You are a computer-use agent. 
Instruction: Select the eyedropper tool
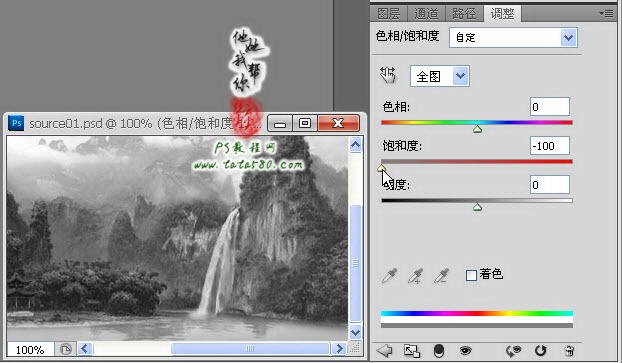[x=389, y=276]
